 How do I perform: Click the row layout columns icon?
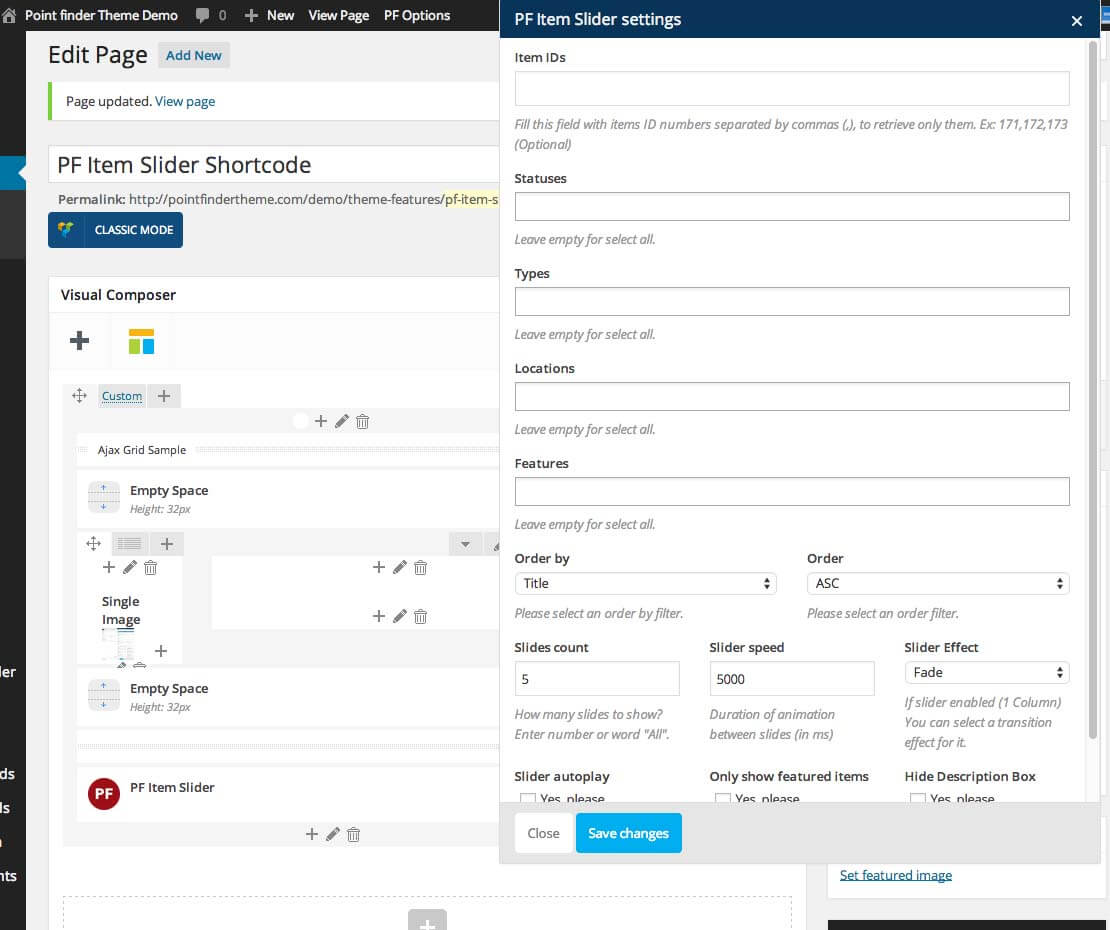pyautogui.click(x=129, y=544)
